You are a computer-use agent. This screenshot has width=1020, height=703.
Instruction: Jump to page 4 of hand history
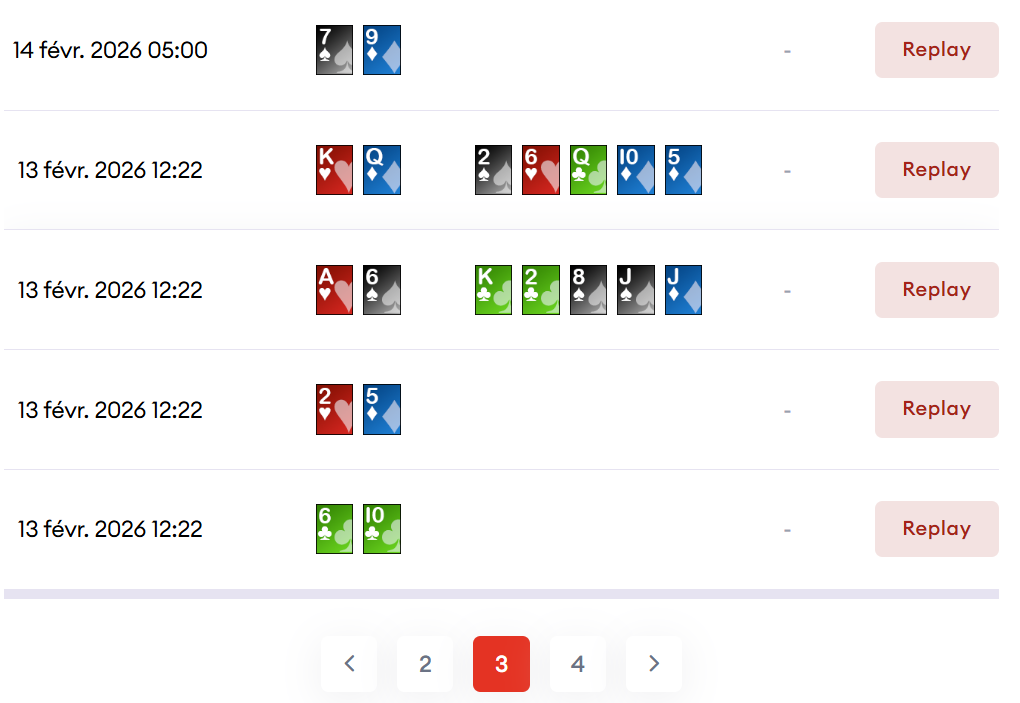[577, 664]
